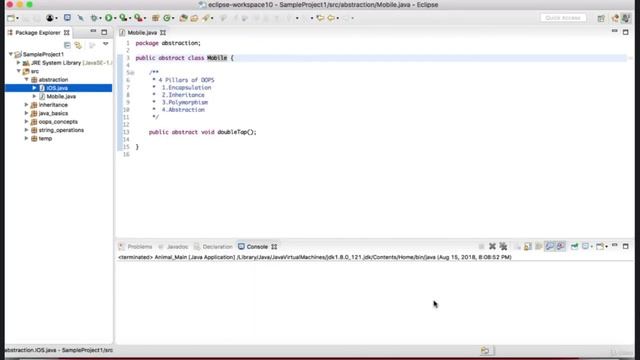
Task: Close the Console view tab
Action: pos(274,247)
